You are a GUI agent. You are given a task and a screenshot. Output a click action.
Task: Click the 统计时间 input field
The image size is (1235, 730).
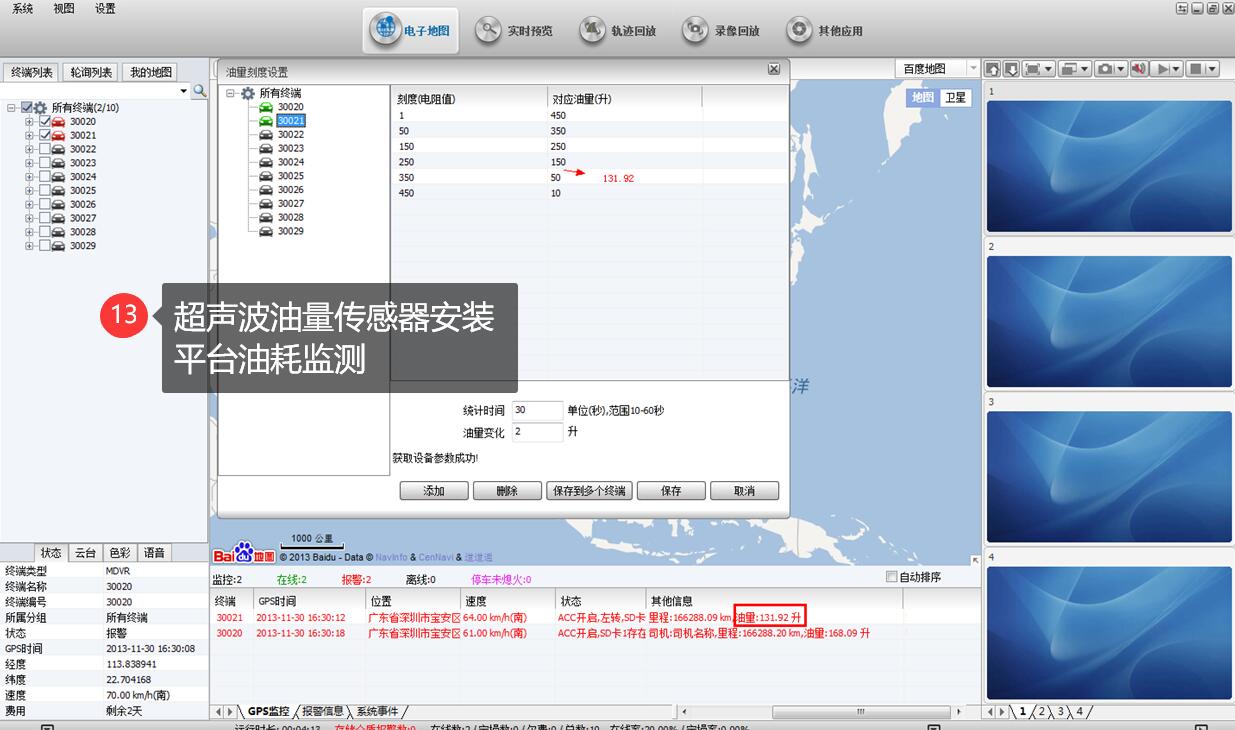tap(537, 411)
